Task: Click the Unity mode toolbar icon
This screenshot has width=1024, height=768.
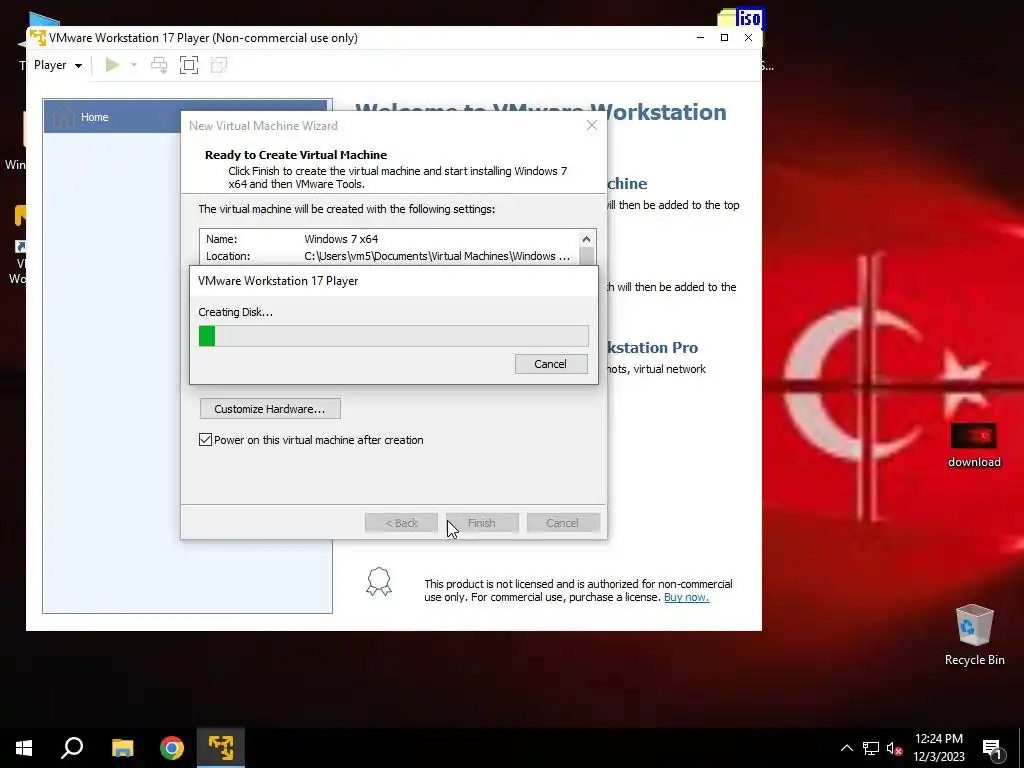Action: pyautogui.click(x=219, y=65)
